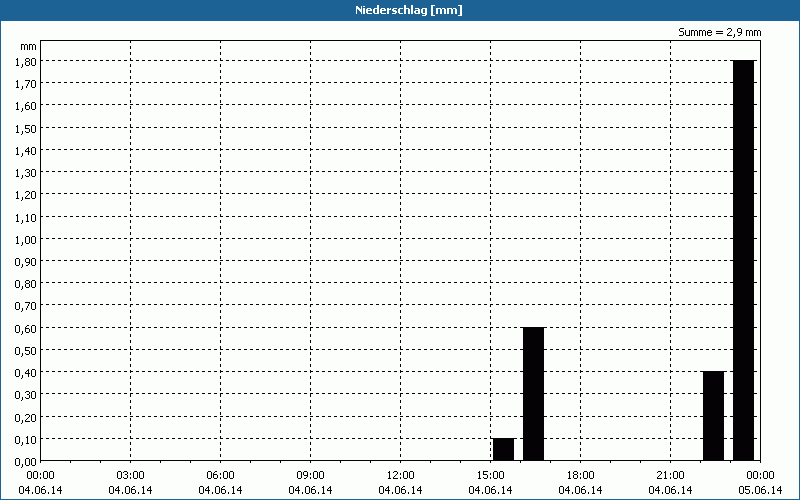The image size is (800, 500).
Task: Select the 1,60 y-axis value
Action: 26,106
